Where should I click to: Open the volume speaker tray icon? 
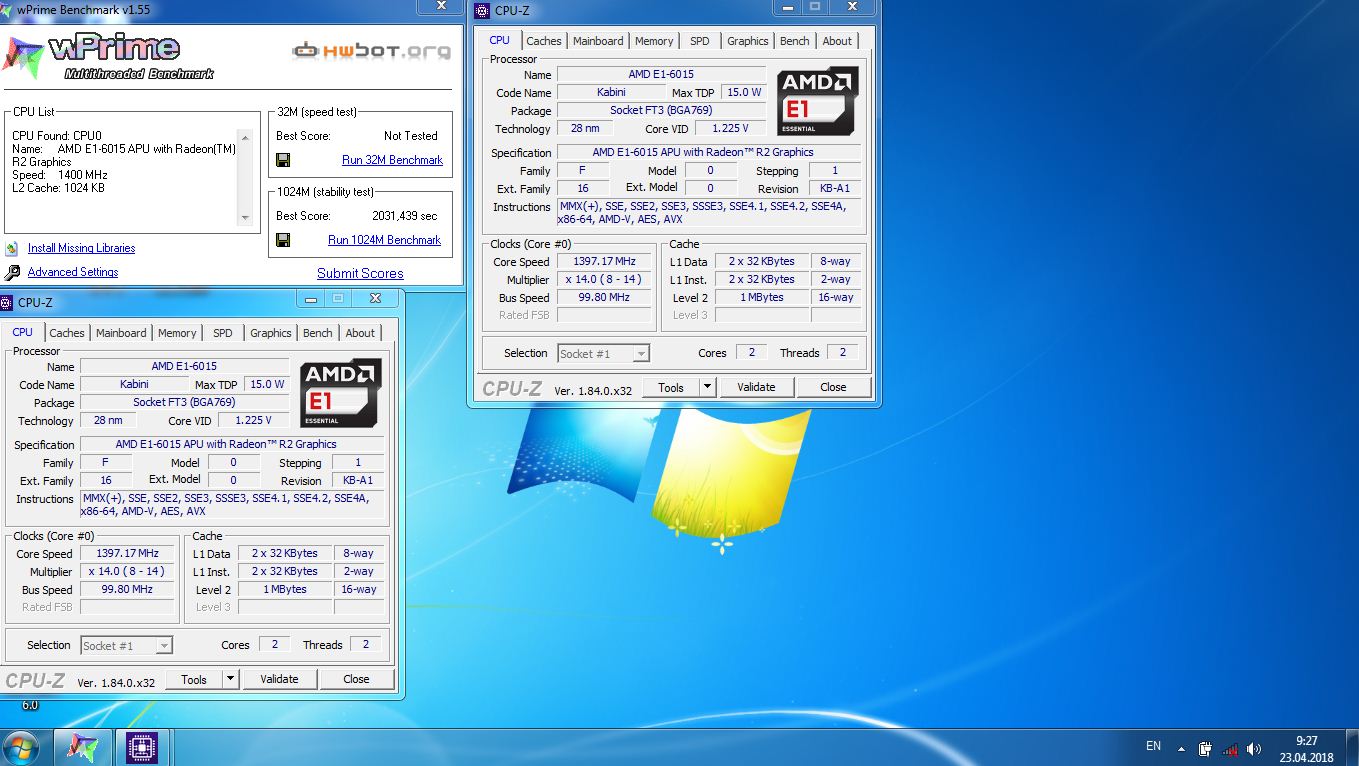tap(1254, 748)
